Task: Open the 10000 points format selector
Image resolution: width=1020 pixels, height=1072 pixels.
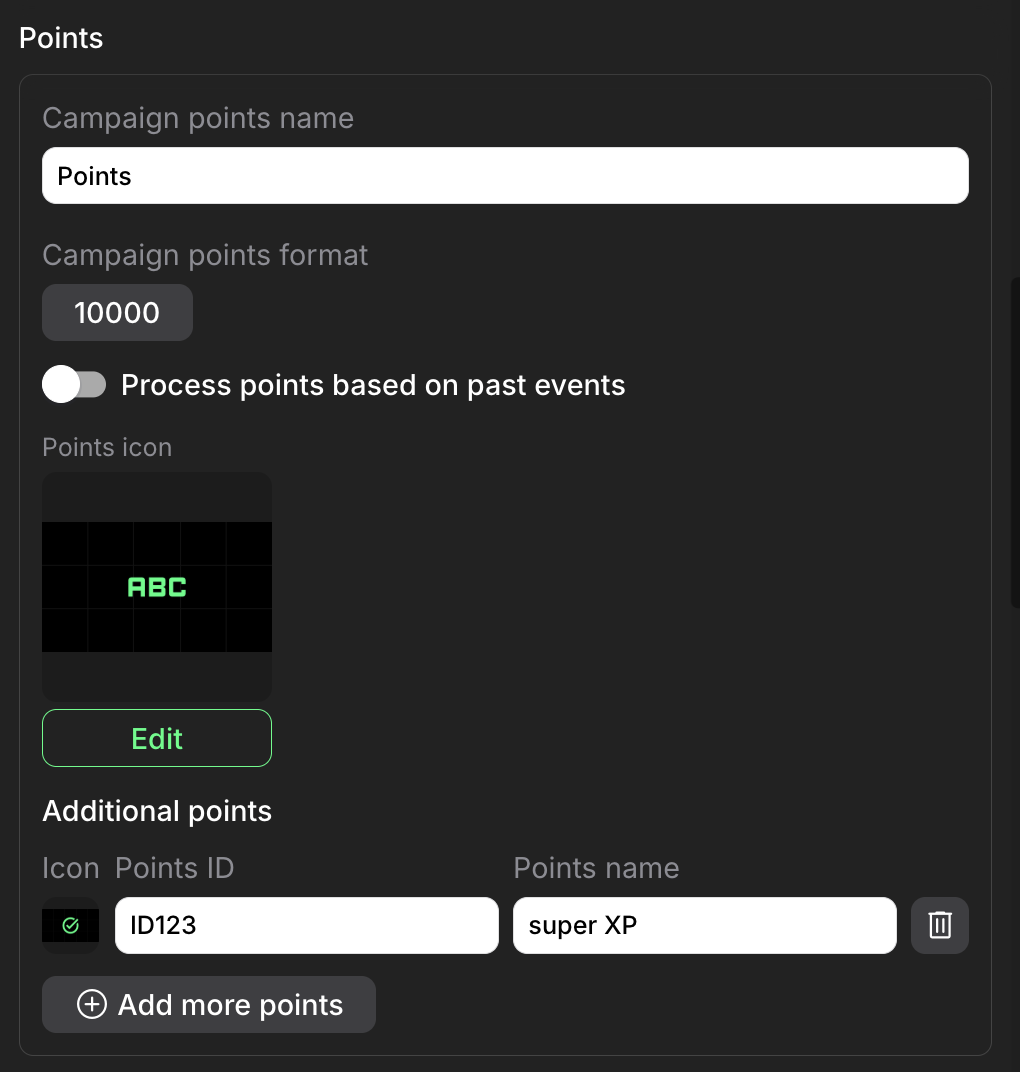Action: (x=117, y=313)
